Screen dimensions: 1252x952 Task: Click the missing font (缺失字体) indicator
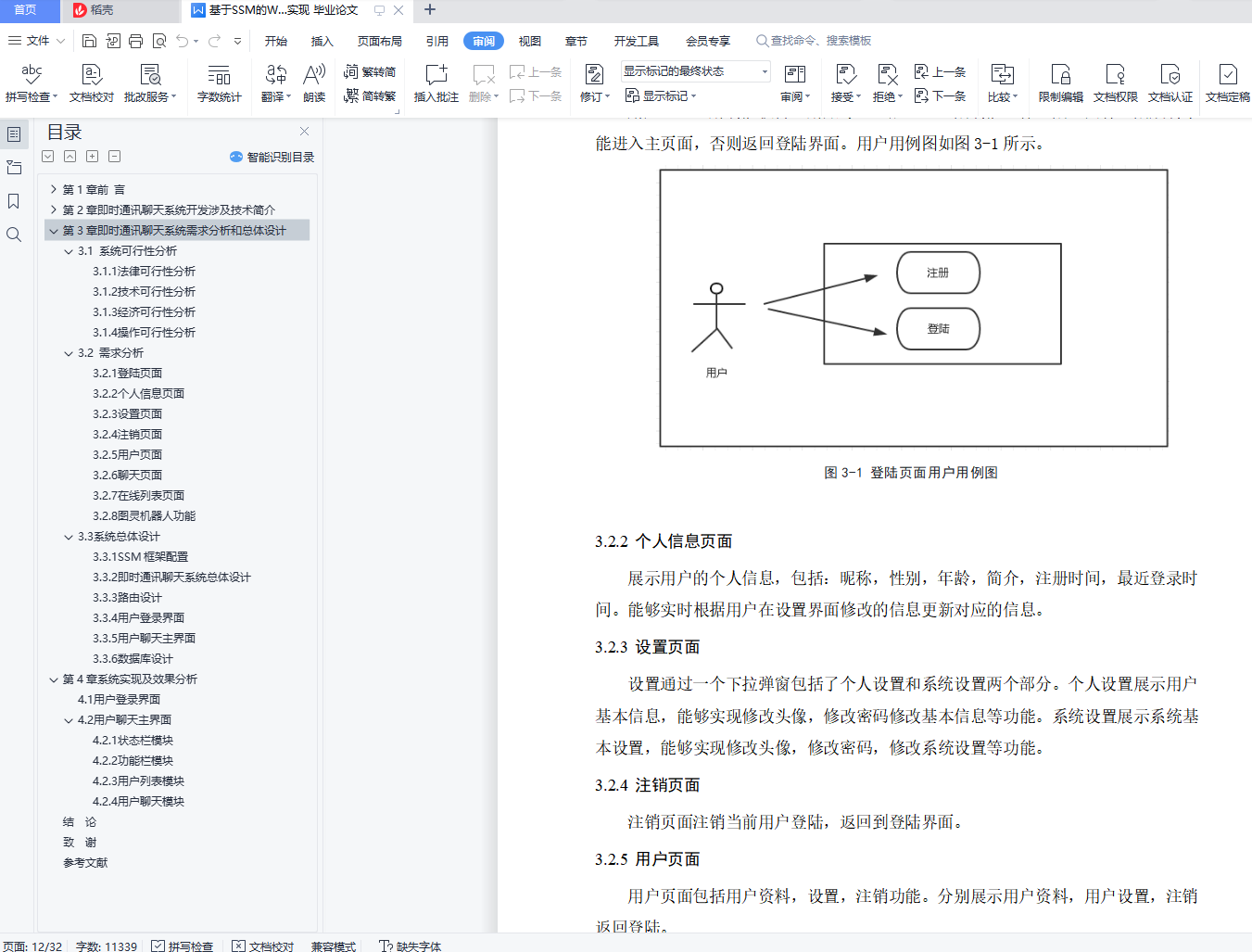point(411,946)
